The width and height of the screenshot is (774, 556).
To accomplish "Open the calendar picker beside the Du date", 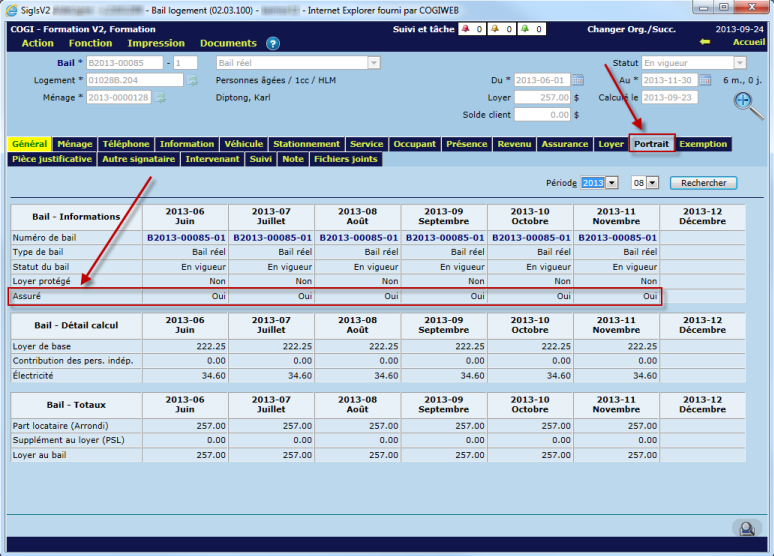I will coord(578,80).
